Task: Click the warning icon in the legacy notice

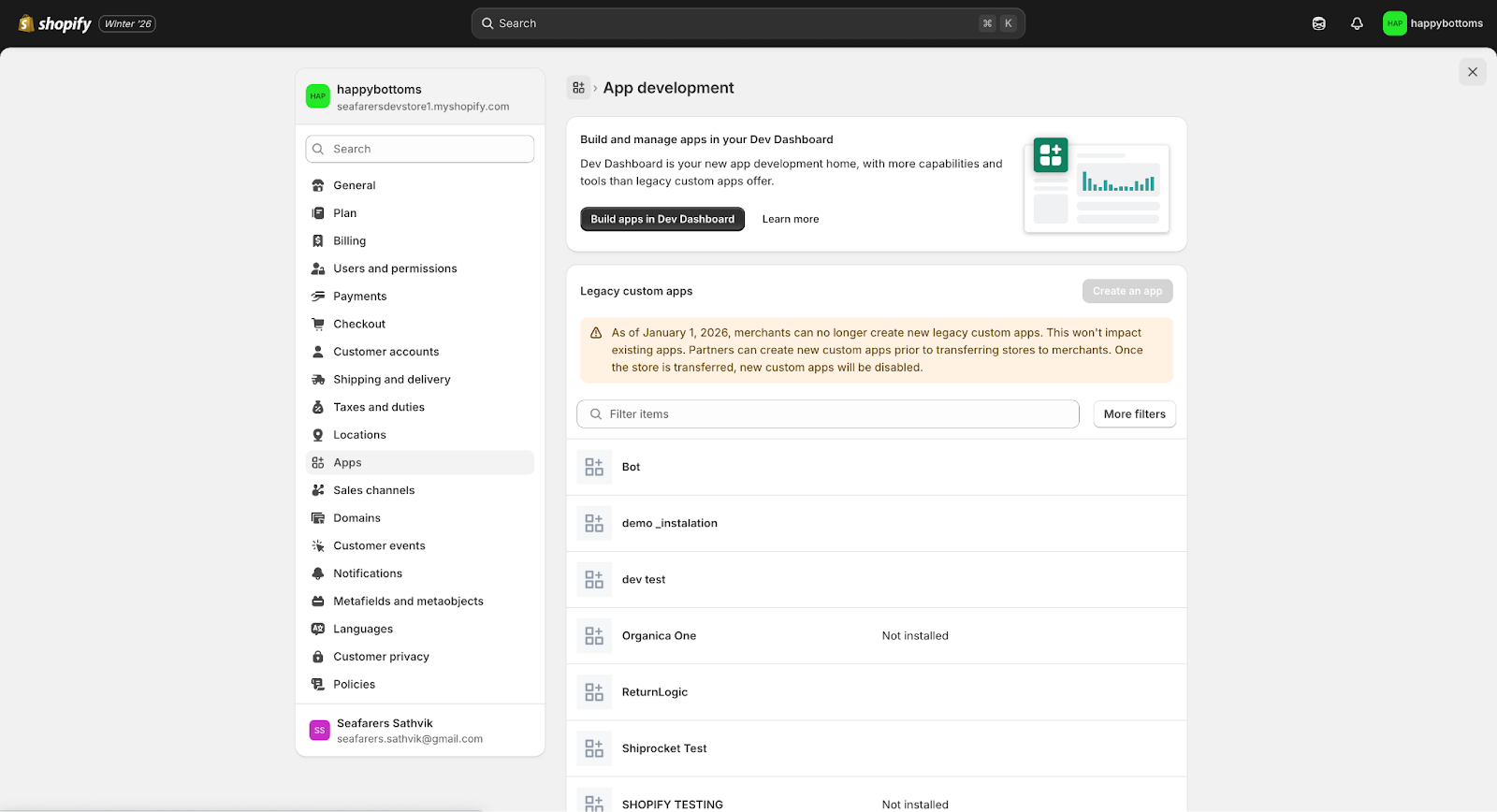Action: click(x=596, y=333)
